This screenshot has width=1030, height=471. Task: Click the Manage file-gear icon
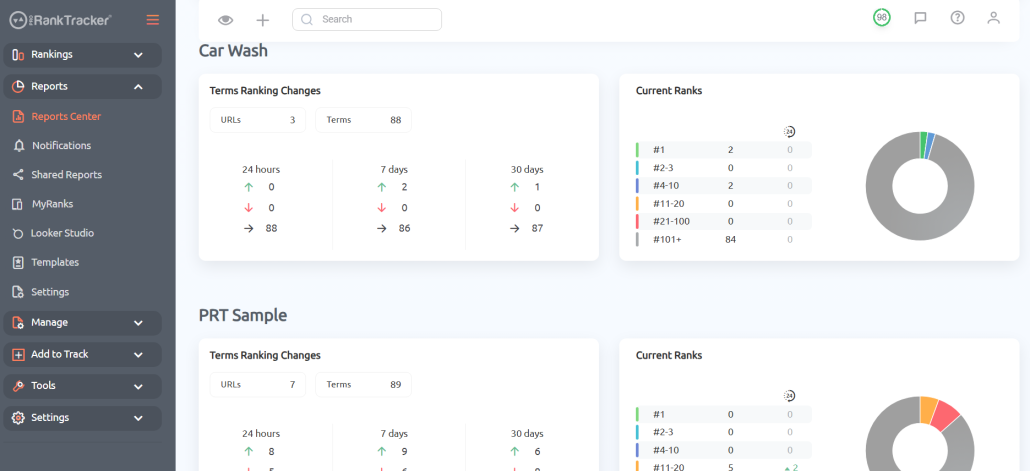point(18,323)
